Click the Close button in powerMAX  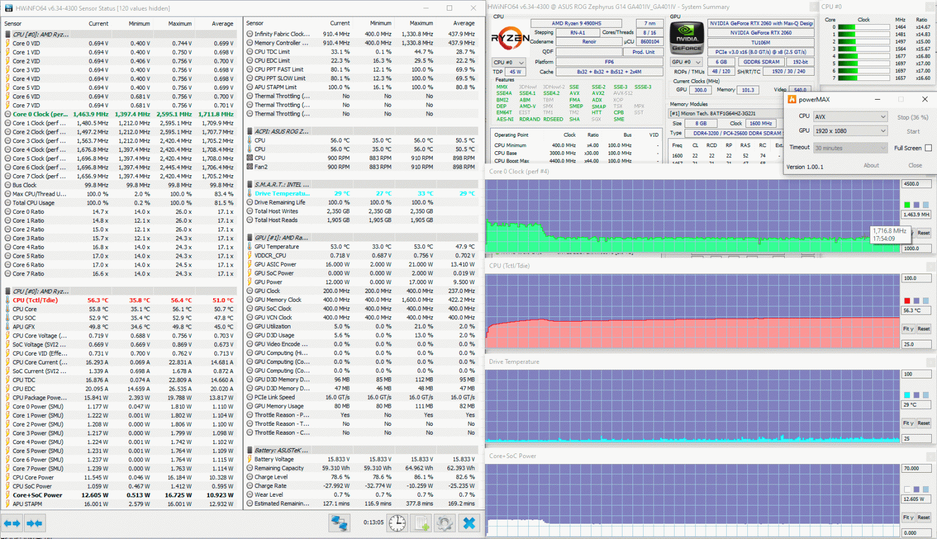[x=915, y=166]
